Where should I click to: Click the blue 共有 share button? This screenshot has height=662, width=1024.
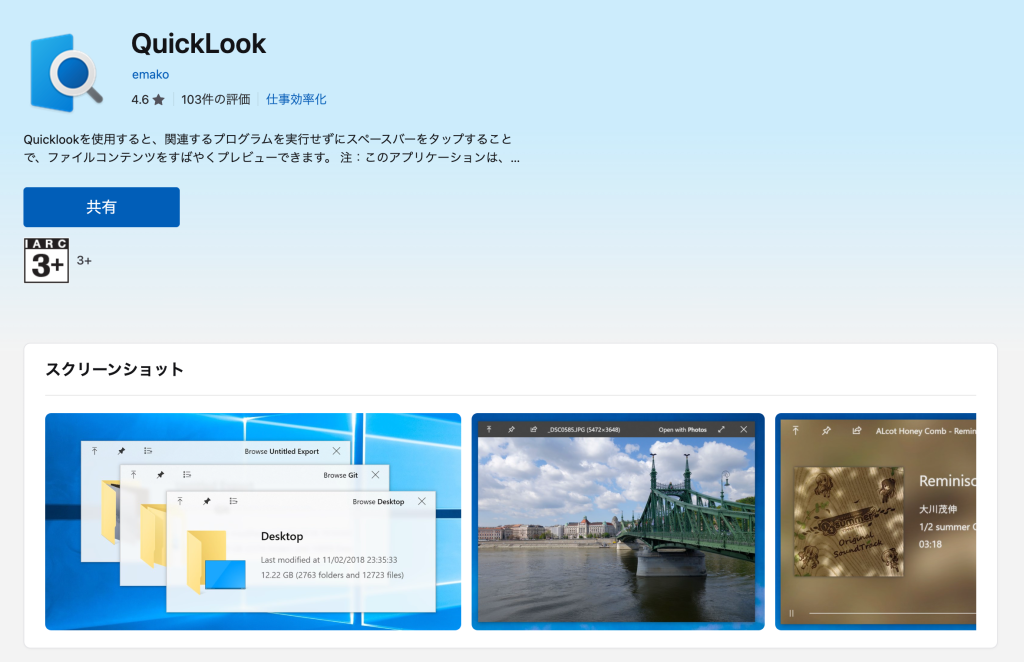[x=101, y=207]
